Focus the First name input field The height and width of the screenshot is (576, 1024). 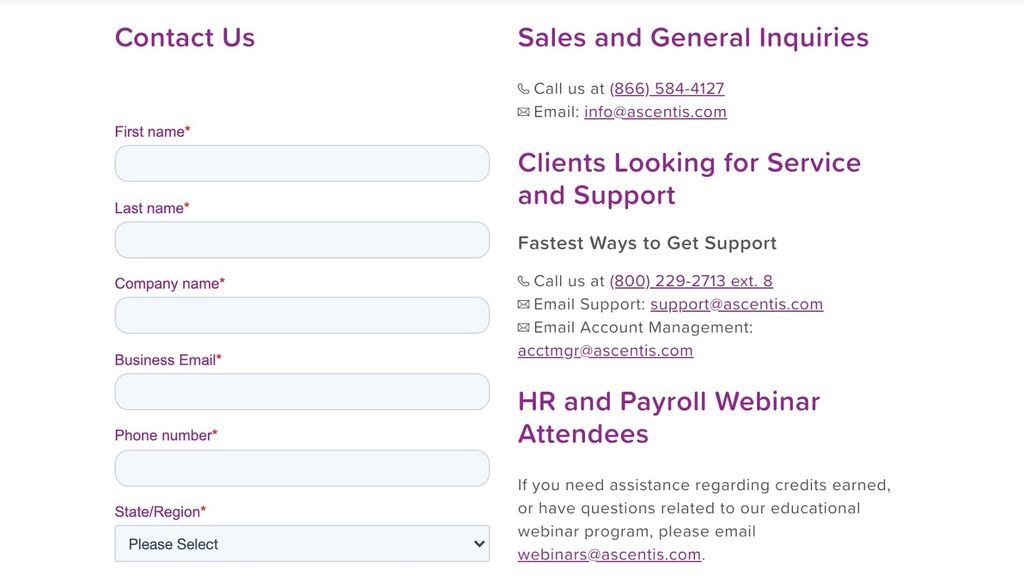click(x=302, y=163)
